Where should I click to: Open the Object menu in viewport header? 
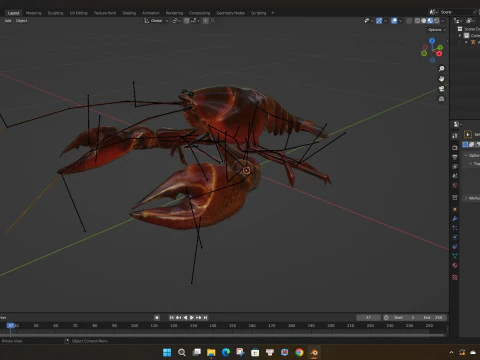pyautogui.click(x=21, y=21)
